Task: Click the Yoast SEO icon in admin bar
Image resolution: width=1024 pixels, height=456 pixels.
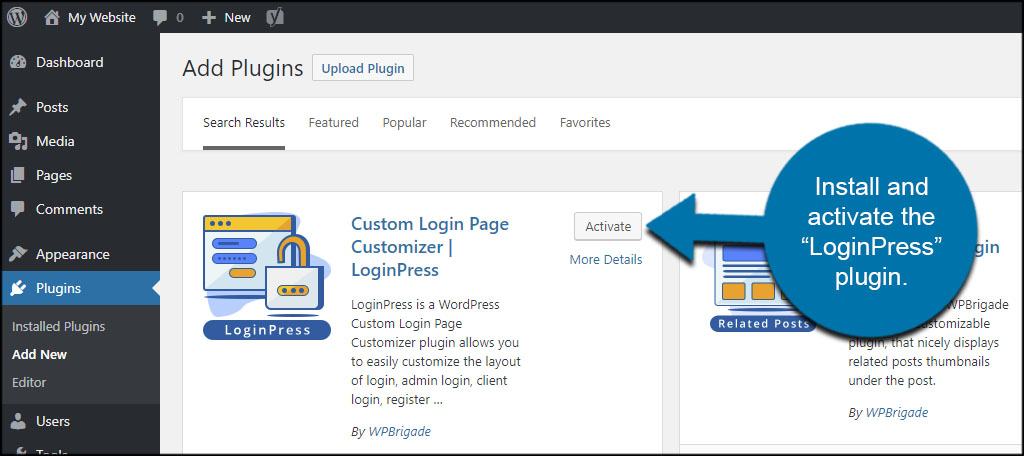Action: 273,18
